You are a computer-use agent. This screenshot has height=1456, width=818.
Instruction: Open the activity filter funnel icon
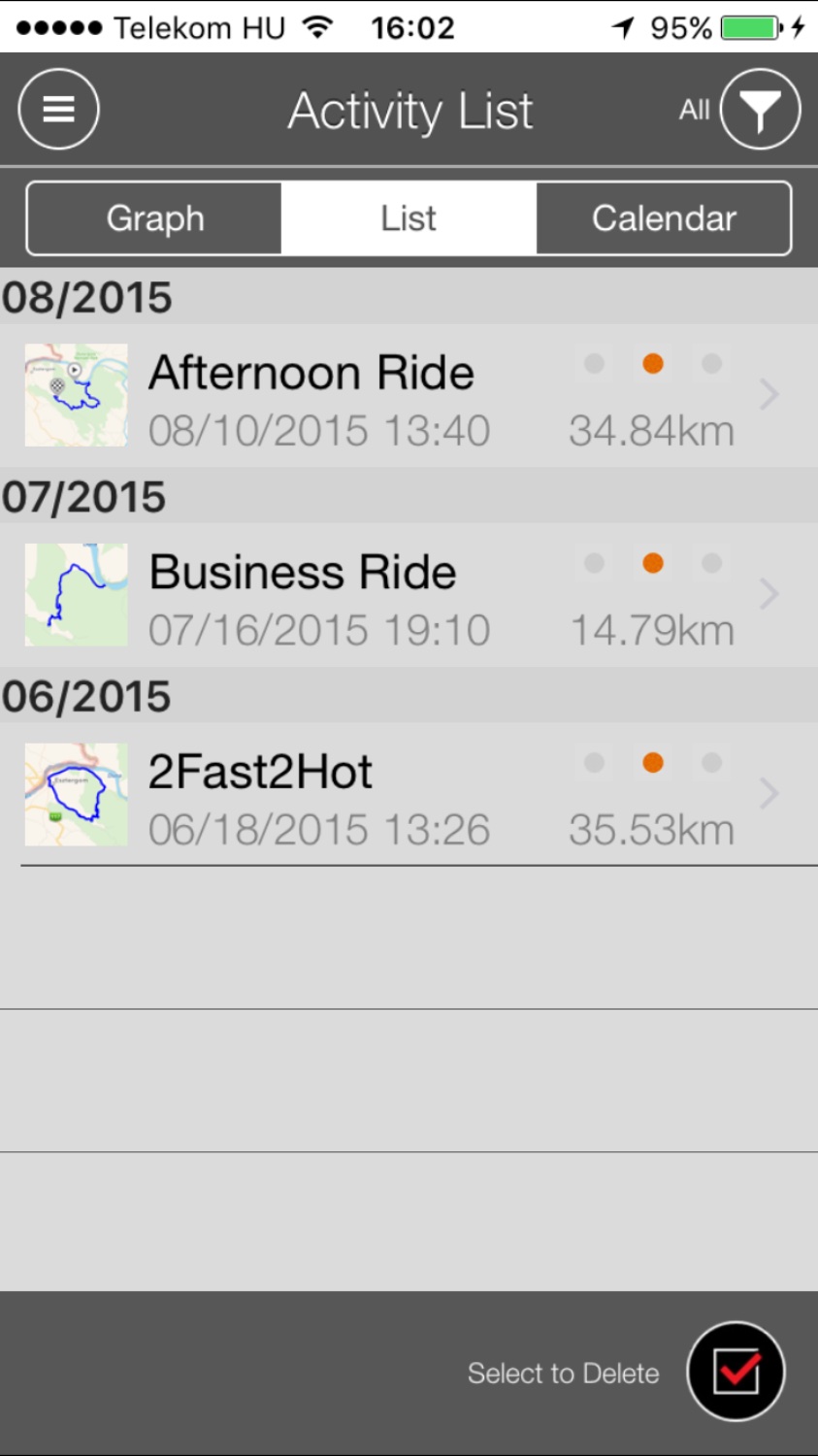tap(760, 110)
